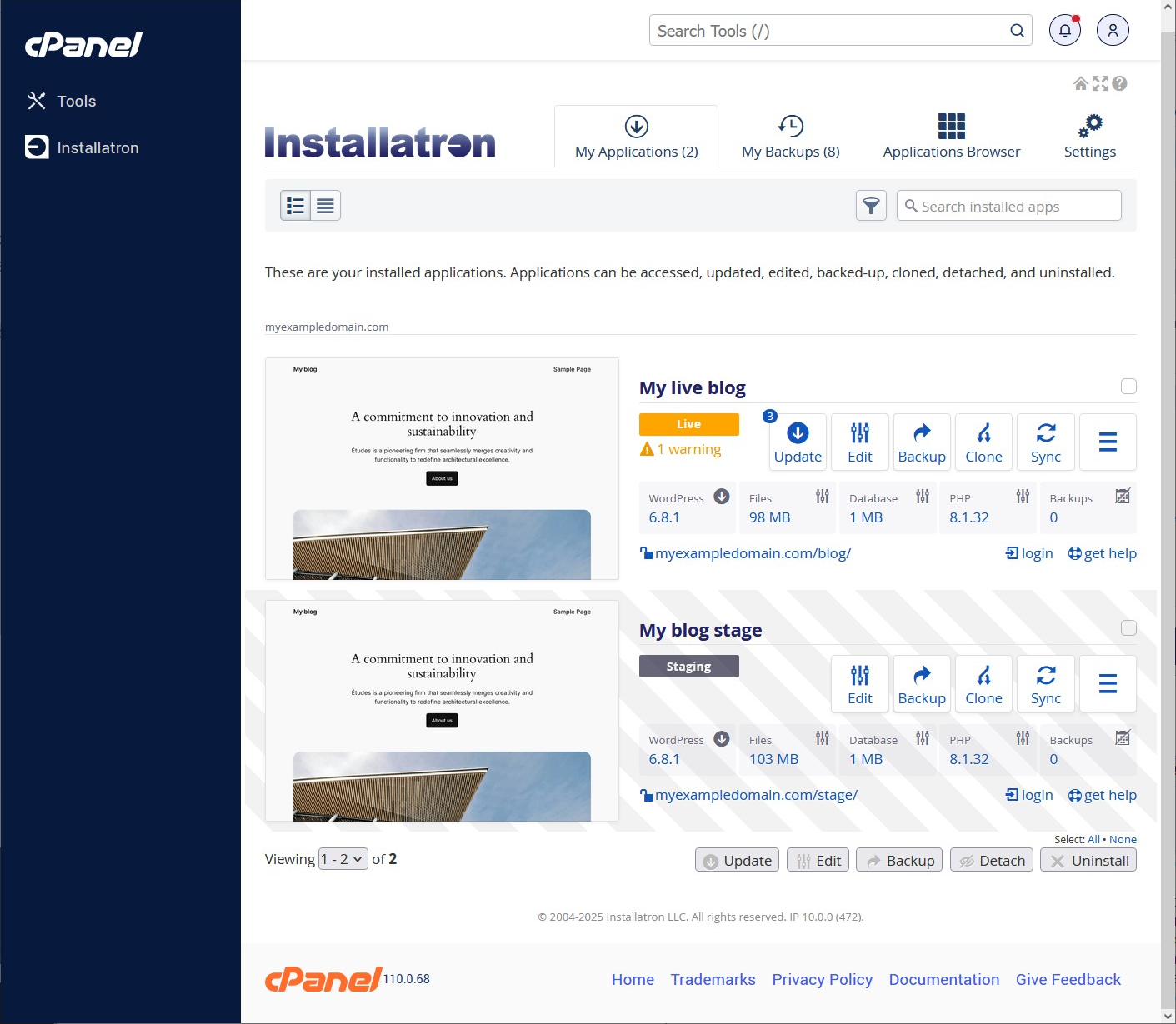Image resolution: width=1176 pixels, height=1024 pixels.
Task: Click Sync for My blog stage
Action: pyautogui.click(x=1046, y=684)
